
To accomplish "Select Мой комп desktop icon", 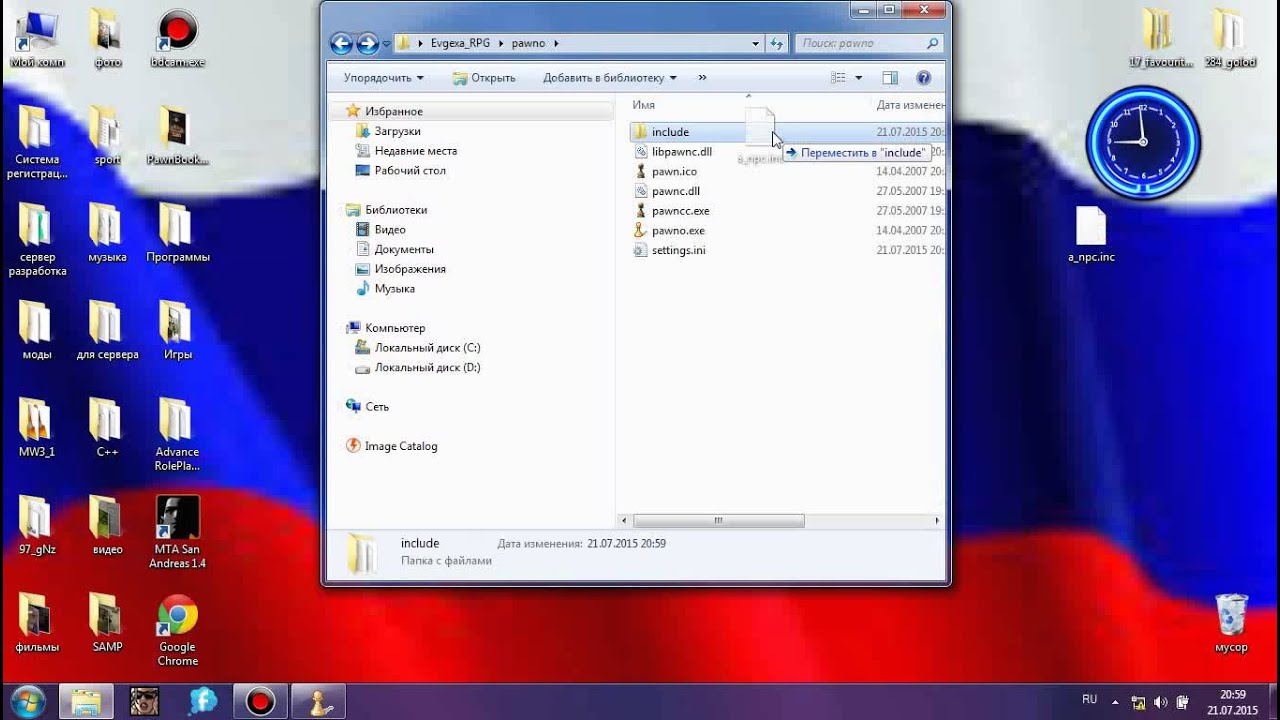I will click(x=37, y=38).
